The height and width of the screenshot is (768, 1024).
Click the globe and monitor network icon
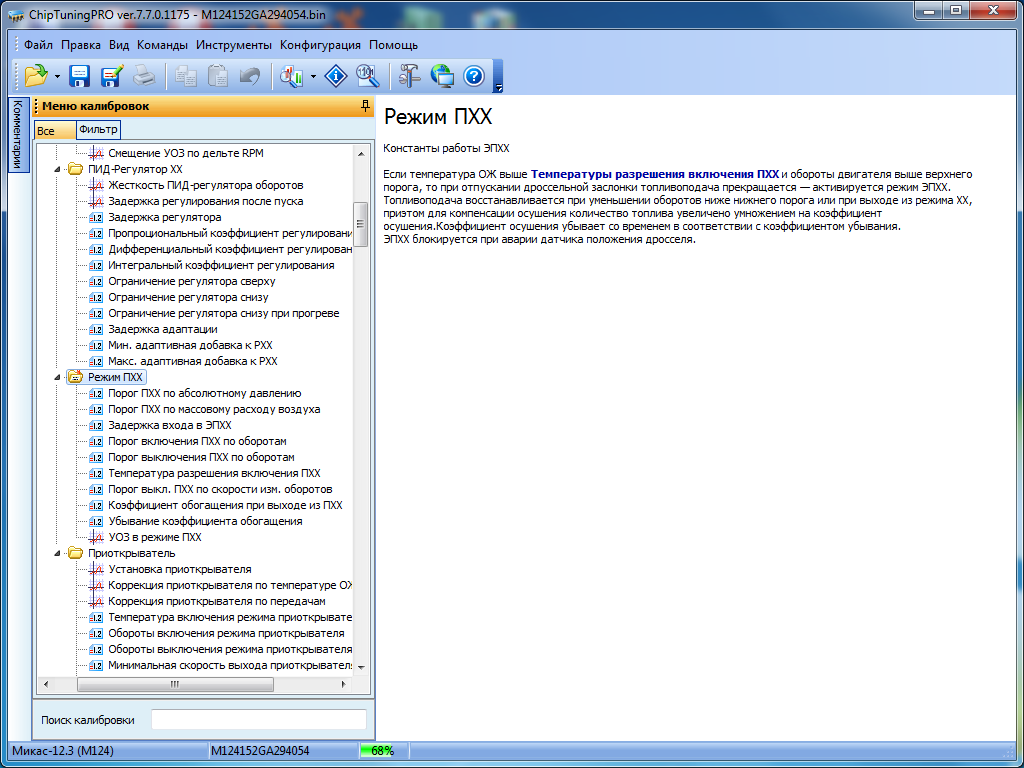(x=442, y=75)
